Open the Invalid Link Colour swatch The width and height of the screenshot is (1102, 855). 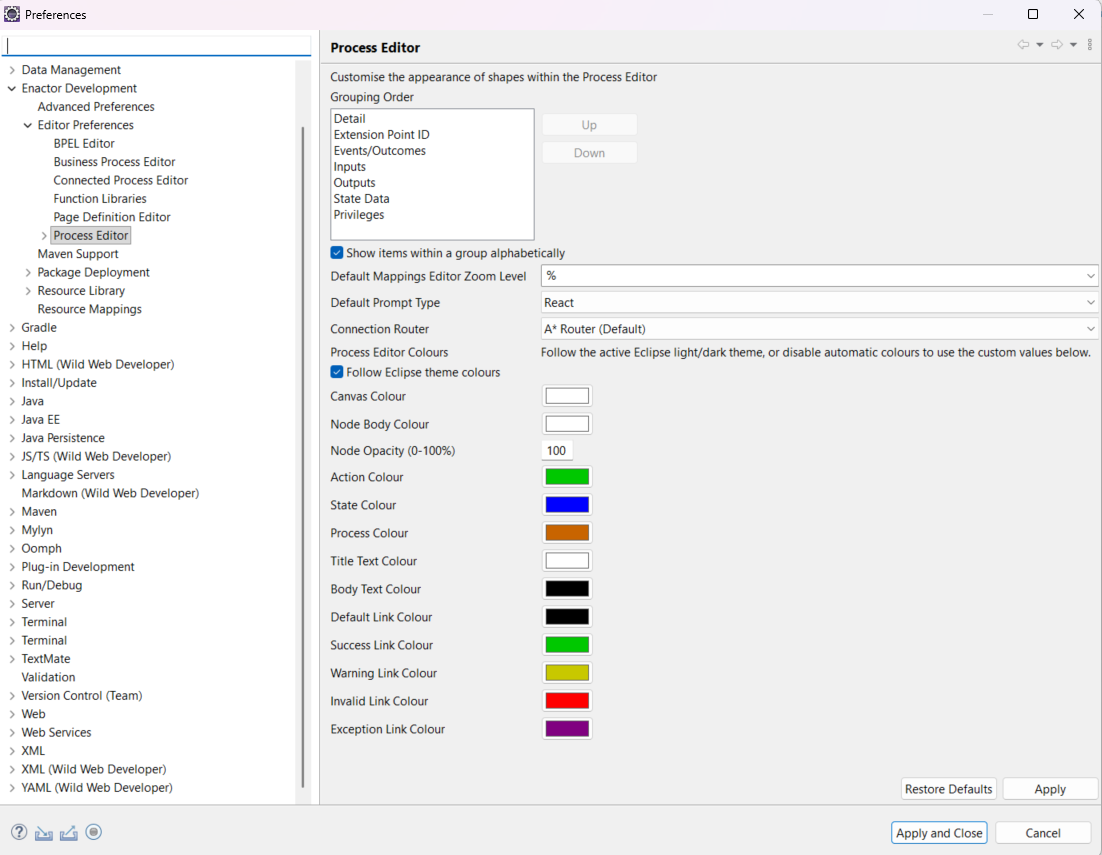(x=567, y=701)
